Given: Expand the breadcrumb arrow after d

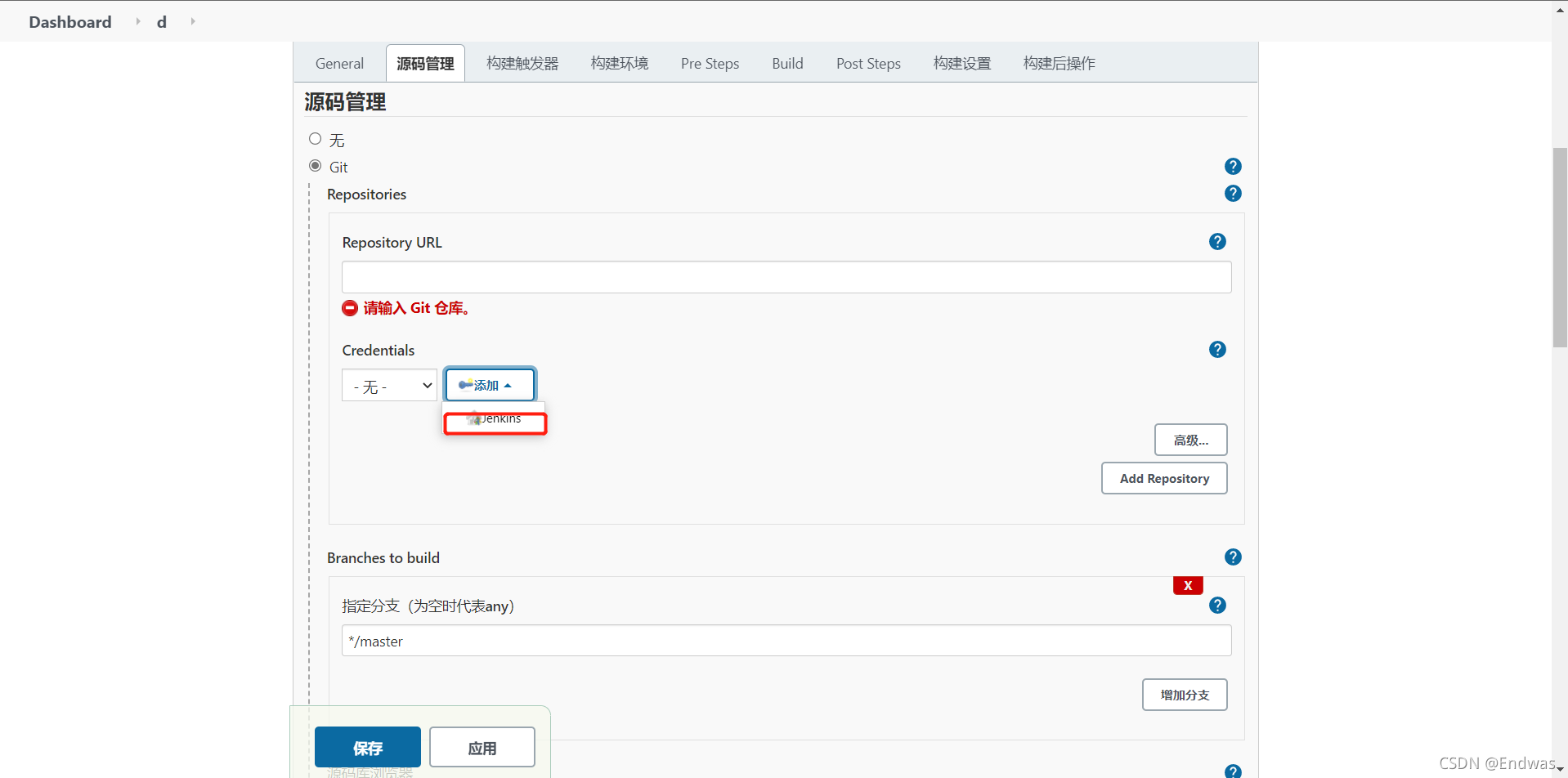Looking at the screenshot, I should [x=193, y=21].
